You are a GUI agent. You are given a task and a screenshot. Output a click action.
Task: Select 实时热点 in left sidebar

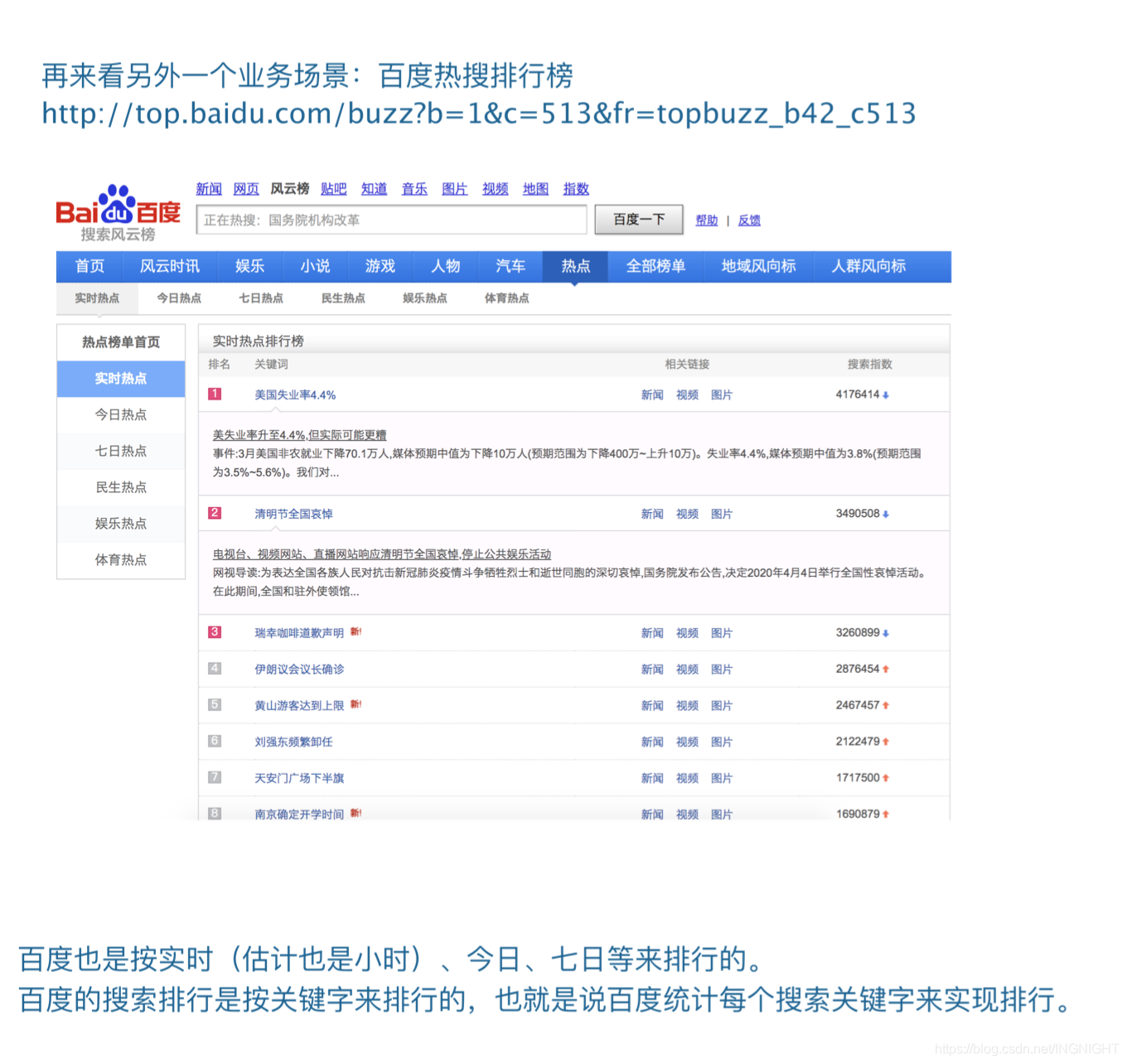coord(121,379)
